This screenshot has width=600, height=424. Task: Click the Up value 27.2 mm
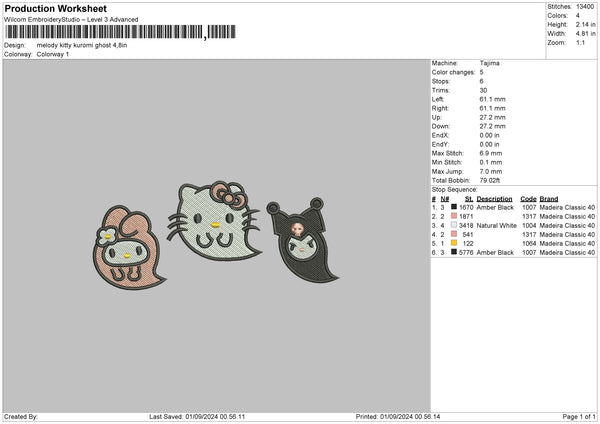click(492, 117)
